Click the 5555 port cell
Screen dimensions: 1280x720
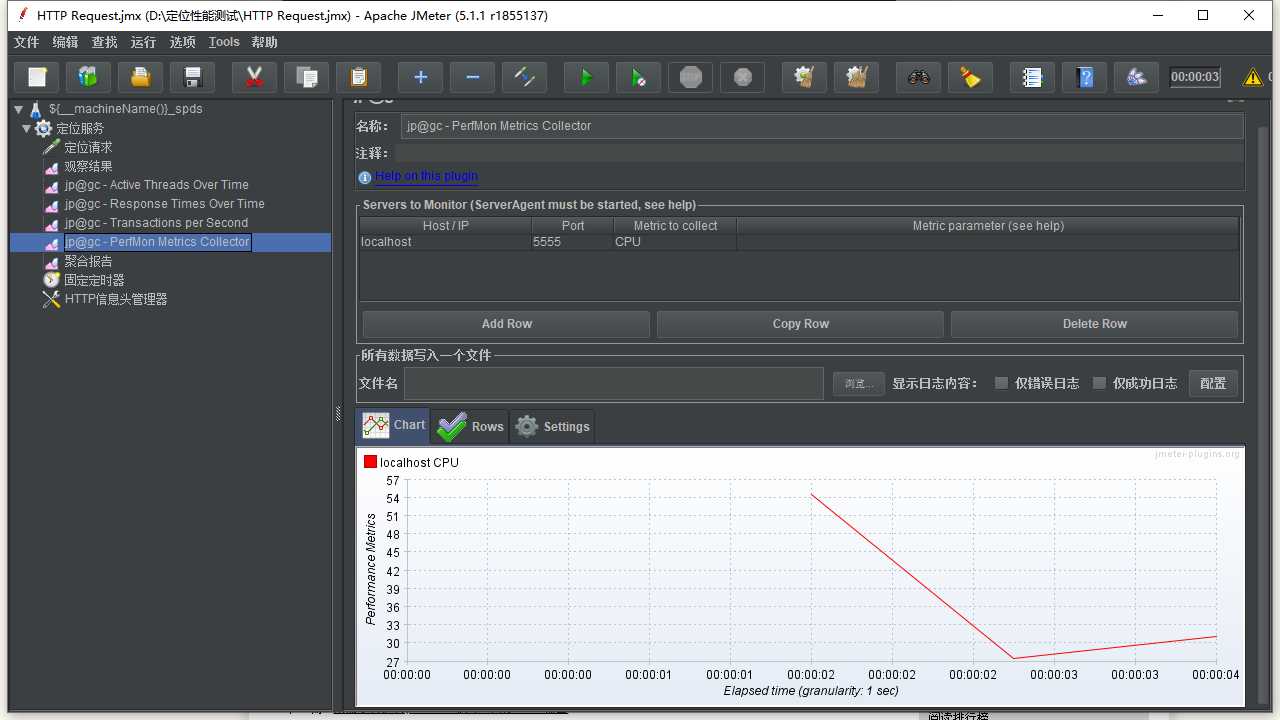click(572, 242)
